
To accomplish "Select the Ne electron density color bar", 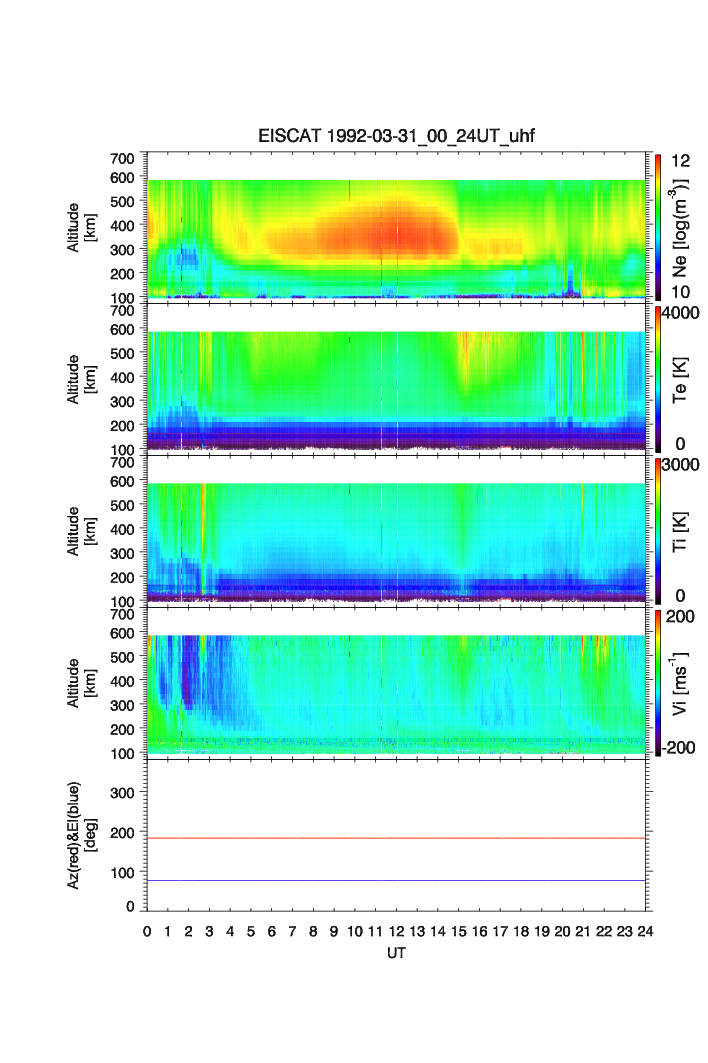I will point(658,227).
